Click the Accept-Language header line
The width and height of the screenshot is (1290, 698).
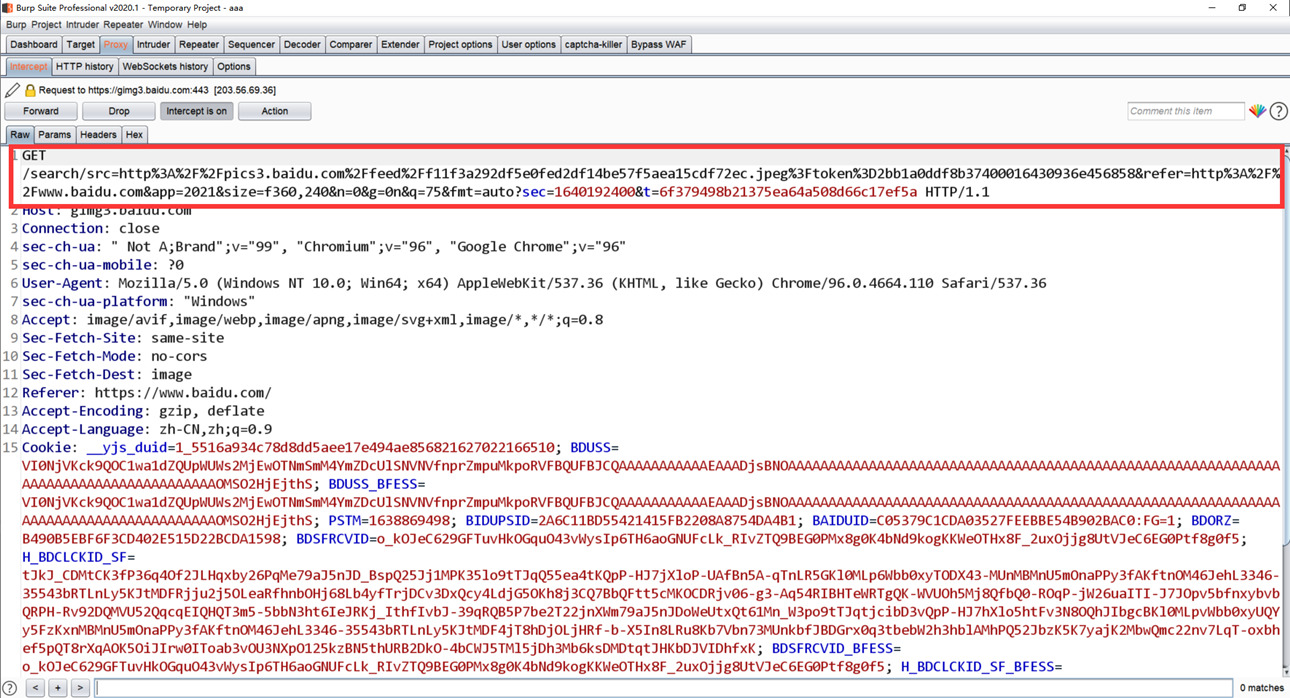pos(147,429)
